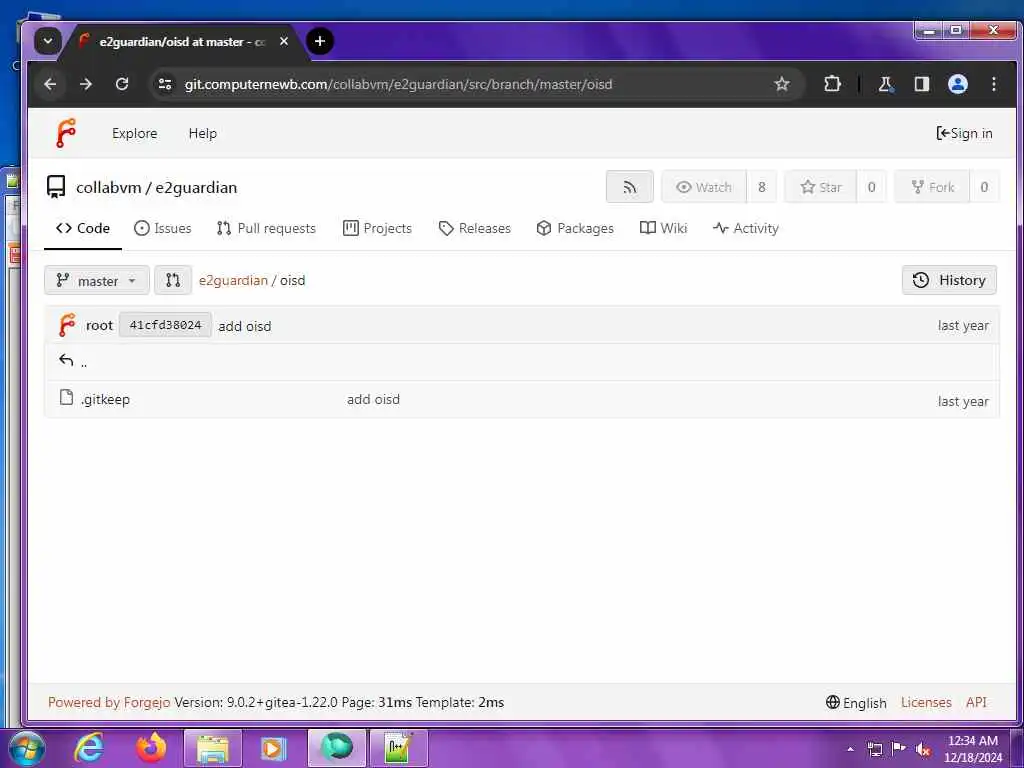
Task: Show hidden system tray icons
Action: 850,749
